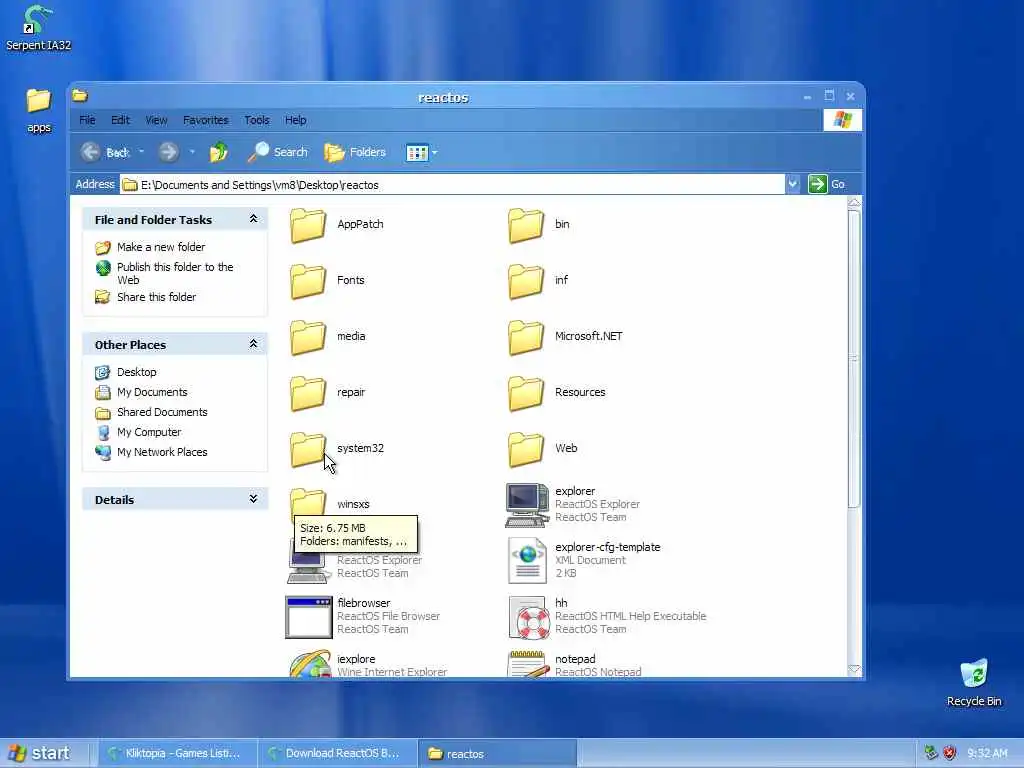The width and height of the screenshot is (1024, 768).
Task: Click the network tray icon
Action: [x=931, y=753]
